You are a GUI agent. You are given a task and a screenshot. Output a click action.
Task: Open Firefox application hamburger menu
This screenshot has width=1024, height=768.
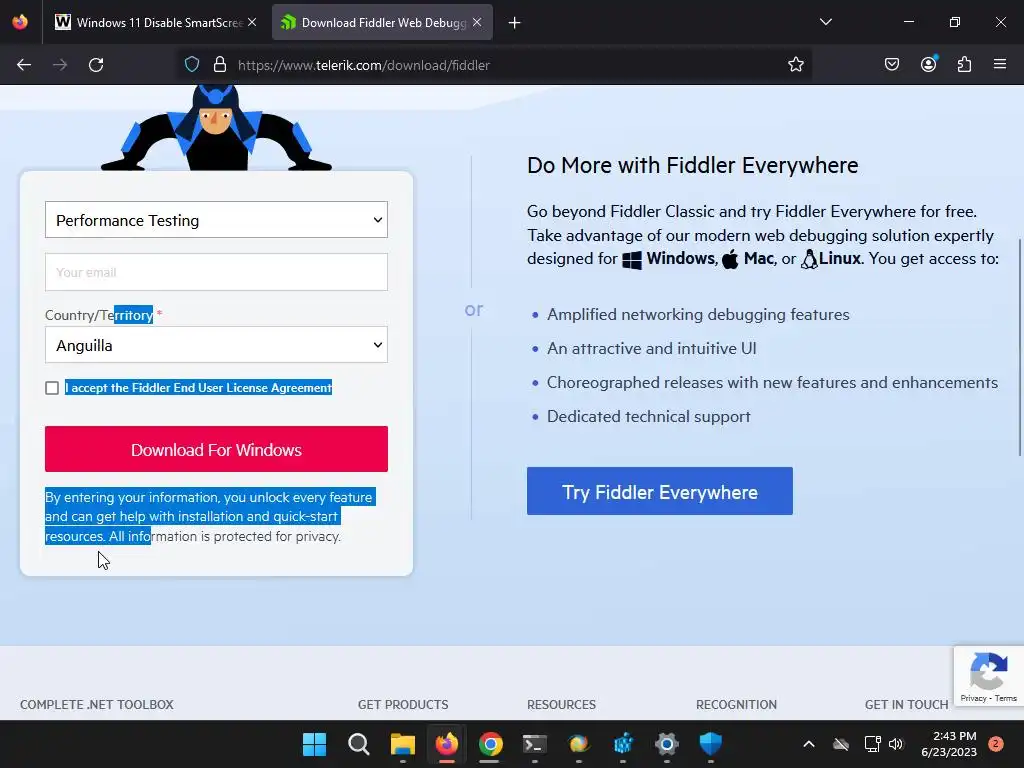pyautogui.click(x=1000, y=65)
